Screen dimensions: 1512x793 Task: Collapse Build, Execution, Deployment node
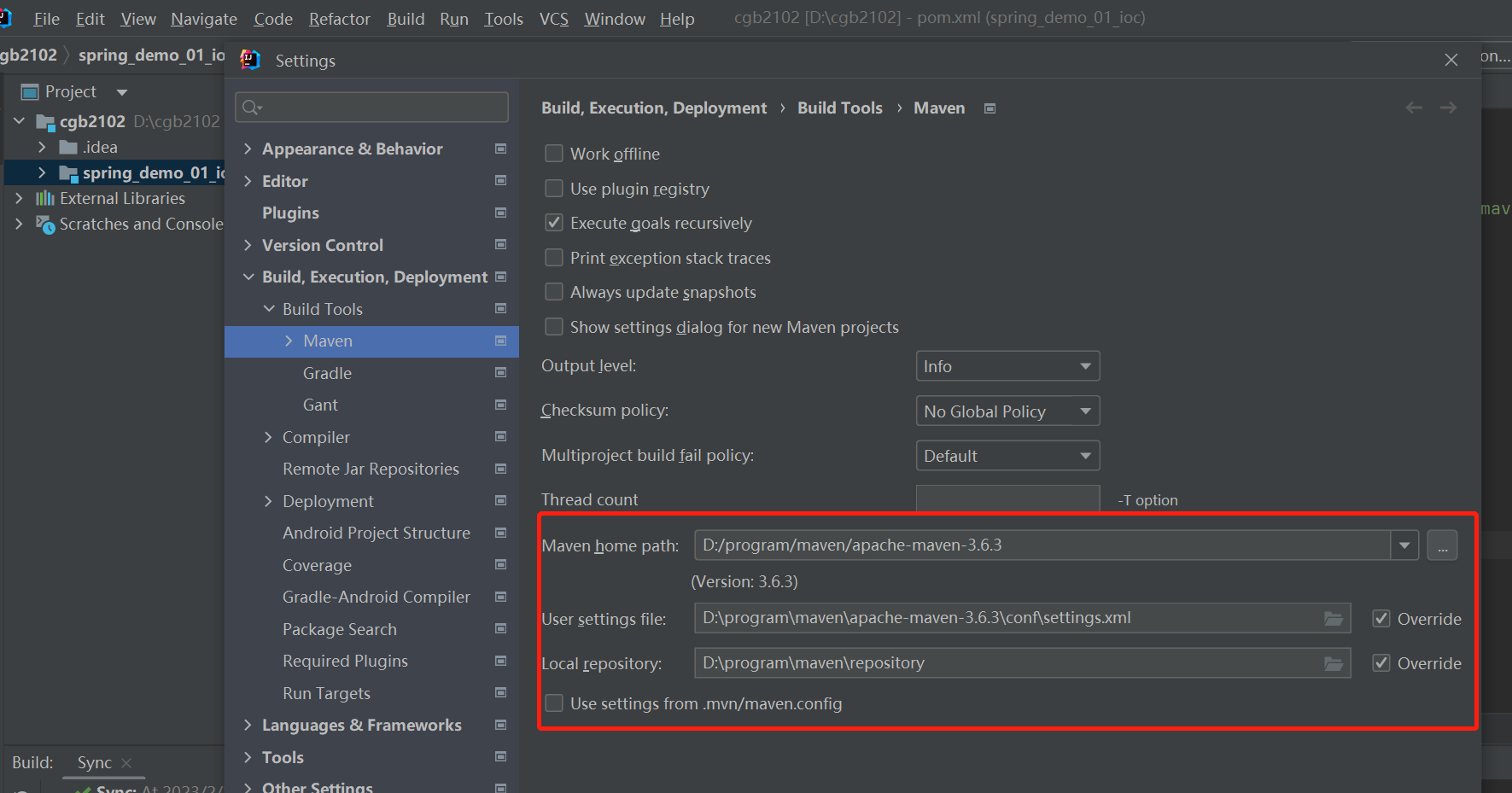tap(248, 277)
